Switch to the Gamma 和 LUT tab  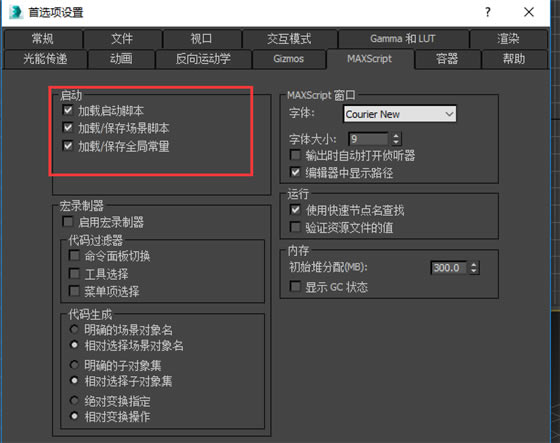(x=403, y=39)
